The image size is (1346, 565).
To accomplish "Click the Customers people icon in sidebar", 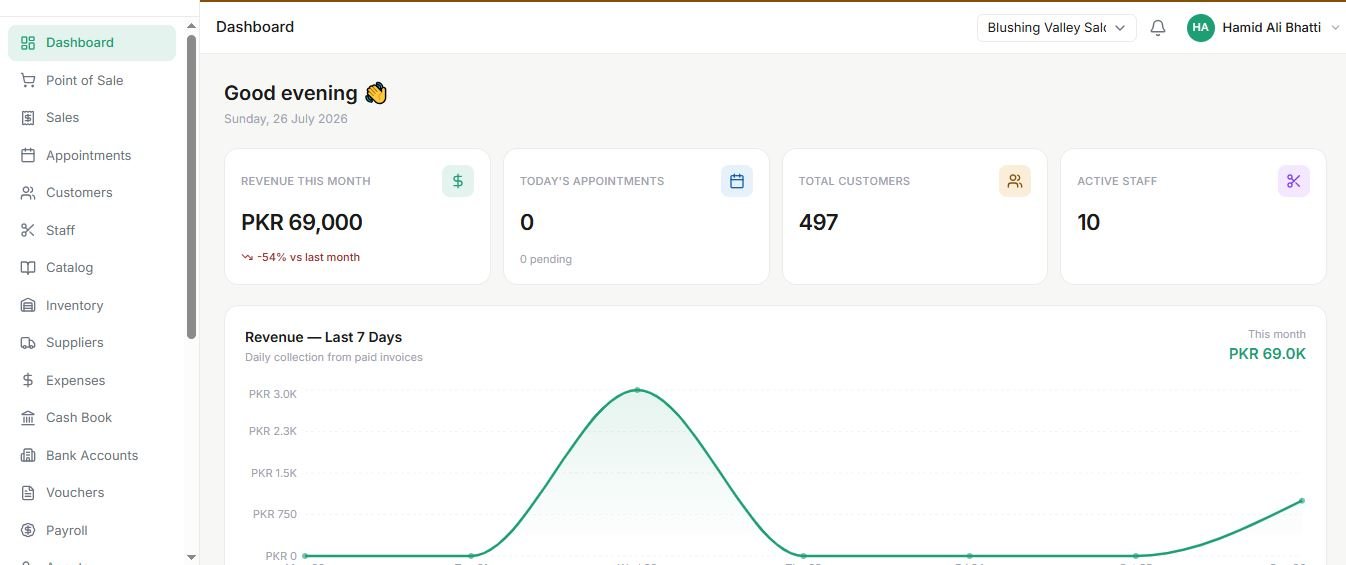I will [x=28, y=193].
